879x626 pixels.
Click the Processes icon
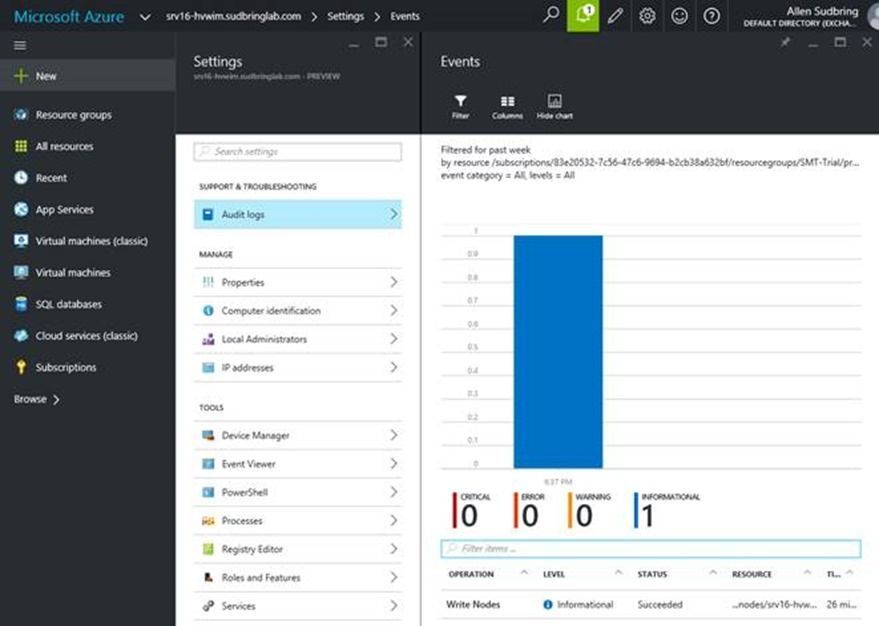(208, 521)
